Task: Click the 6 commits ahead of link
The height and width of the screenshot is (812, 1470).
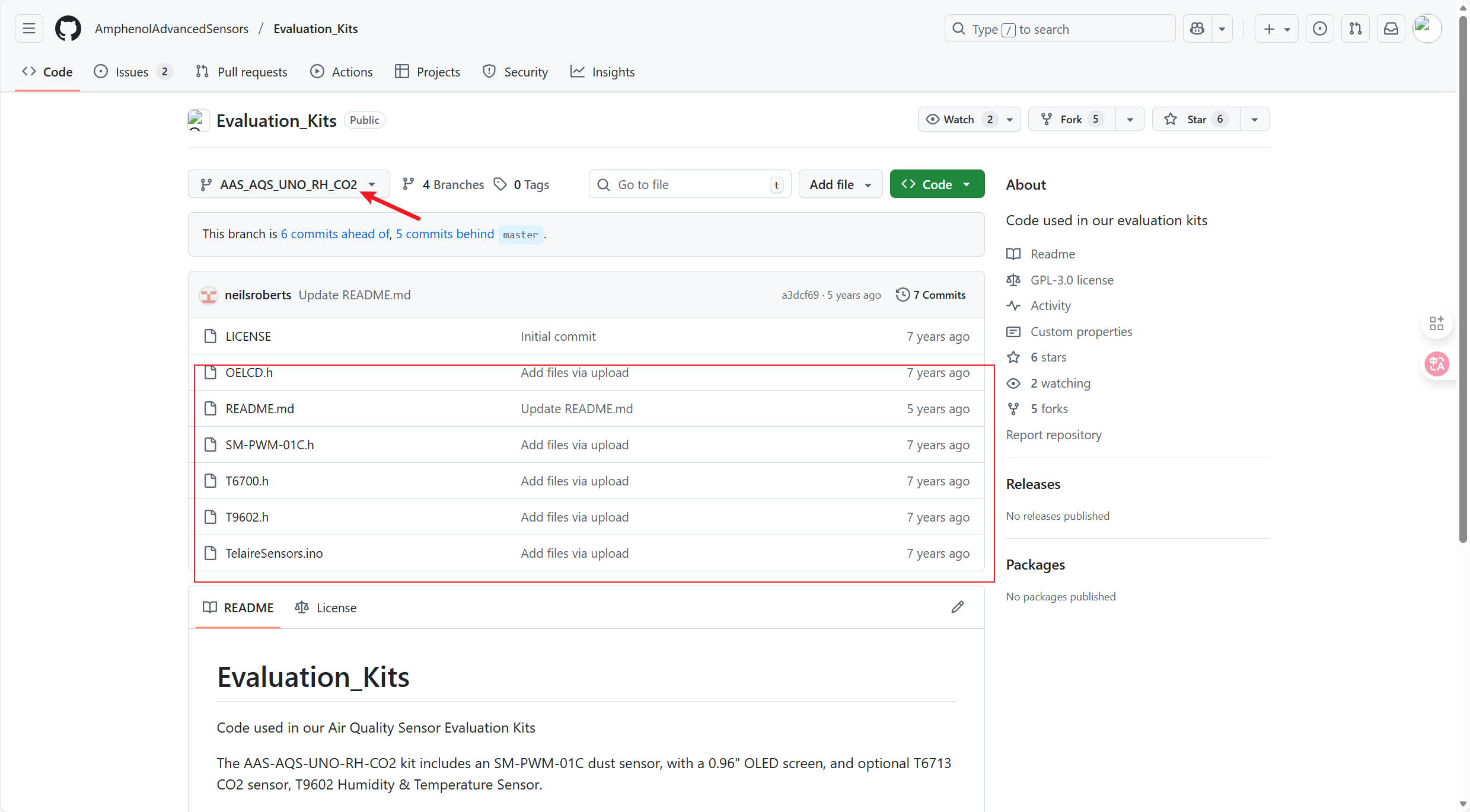Action: click(x=335, y=234)
